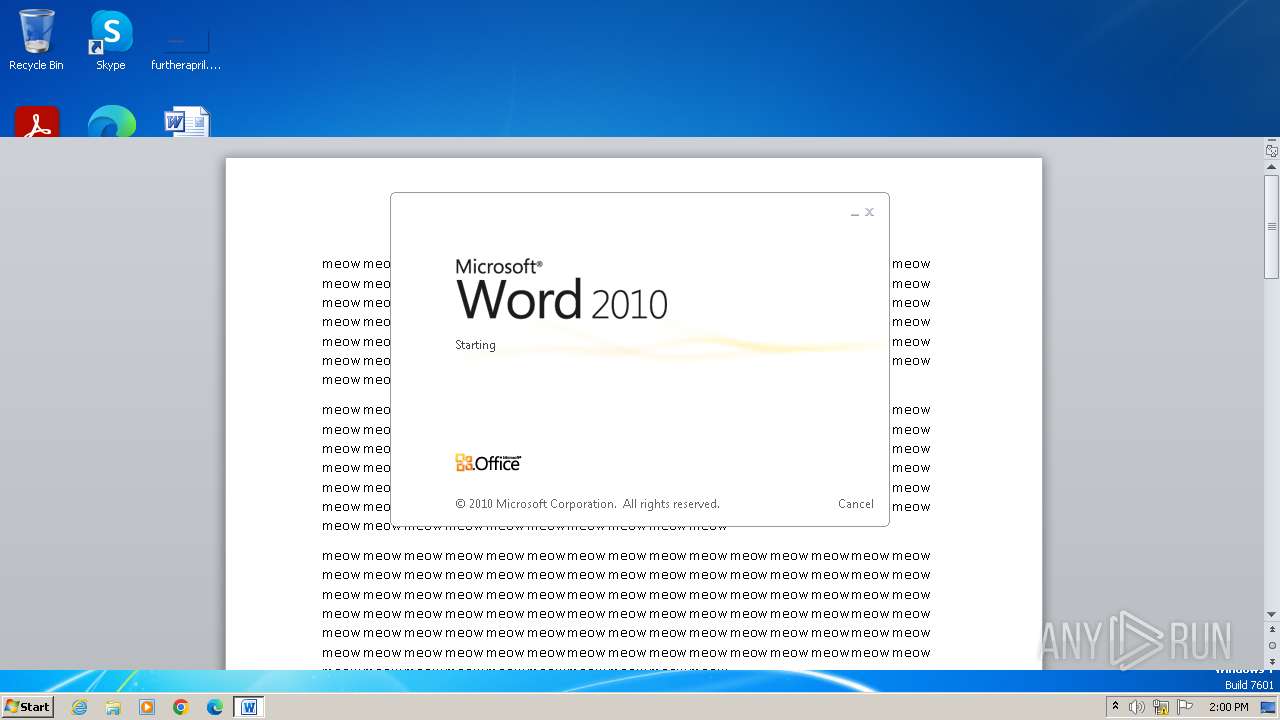
Task: Minimize the Word splash screen
Action: pyautogui.click(x=855, y=213)
